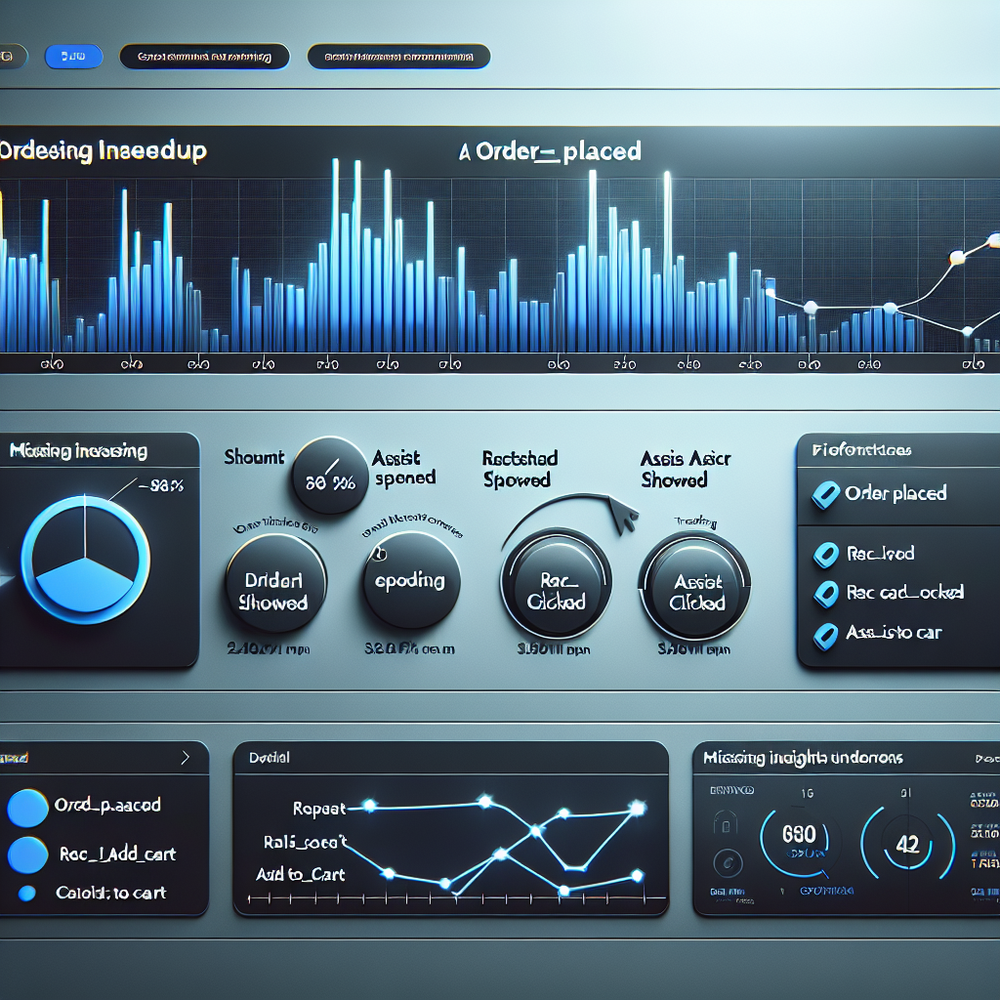This screenshot has width=1000, height=1000.
Task: Click the blue pill button in top bar
Action: pyautogui.click(x=74, y=57)
